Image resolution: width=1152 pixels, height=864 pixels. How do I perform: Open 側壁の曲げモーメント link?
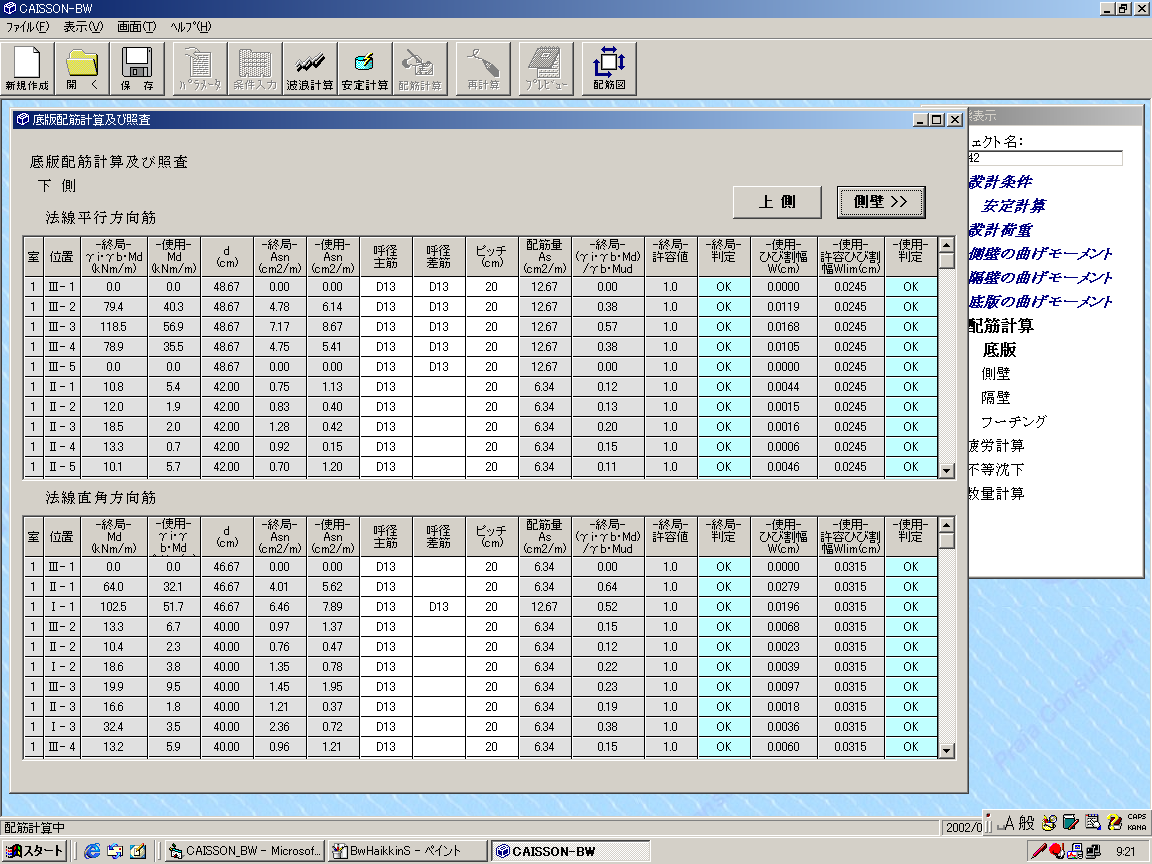click(x=1040, y=253)
